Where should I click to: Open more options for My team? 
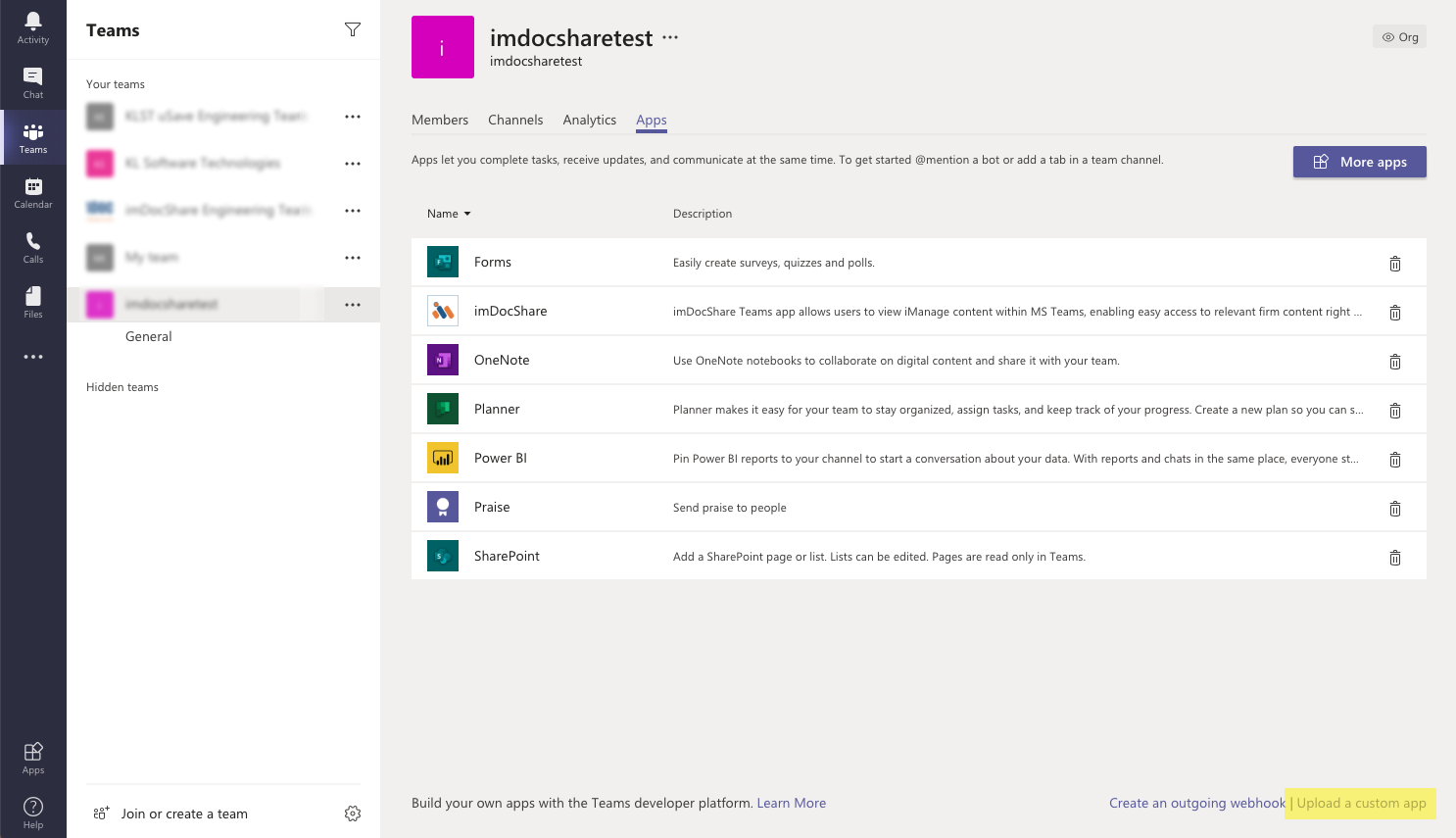click(353, 258)
